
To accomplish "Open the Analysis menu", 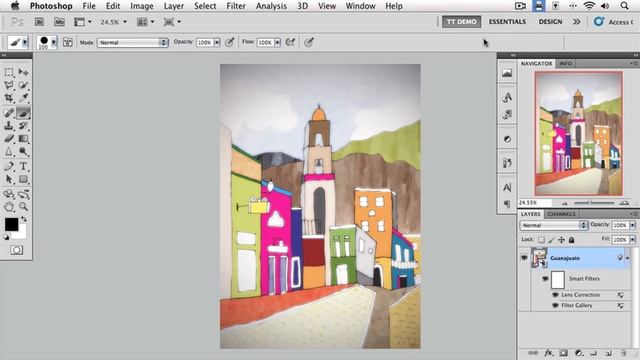I will (x=271, y=6).
